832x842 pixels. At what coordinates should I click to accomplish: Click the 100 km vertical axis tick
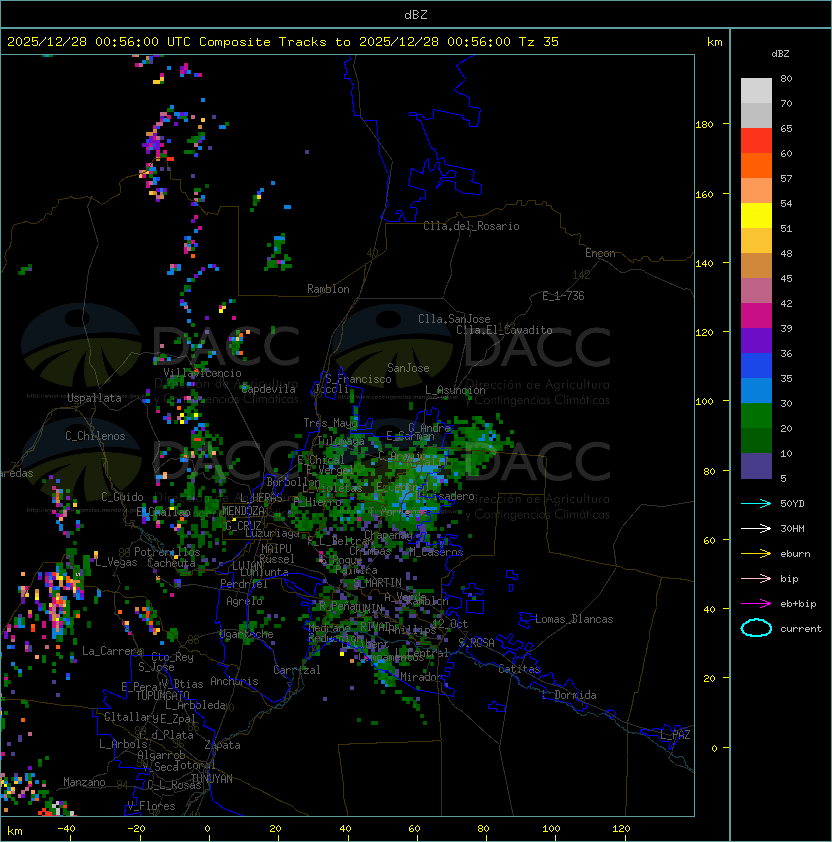coord(704,402)
